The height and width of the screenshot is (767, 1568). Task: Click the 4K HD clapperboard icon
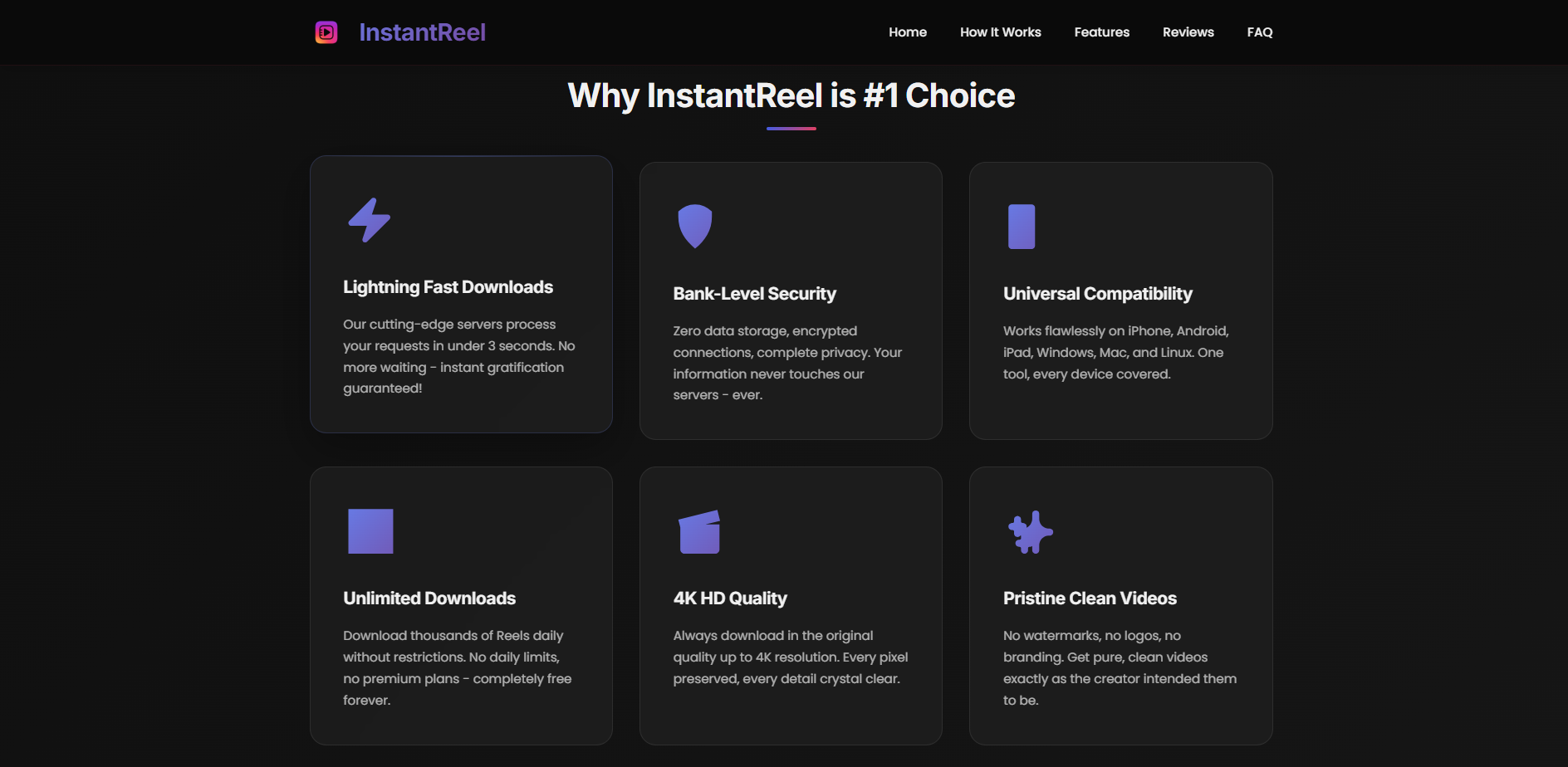point(699,531)
